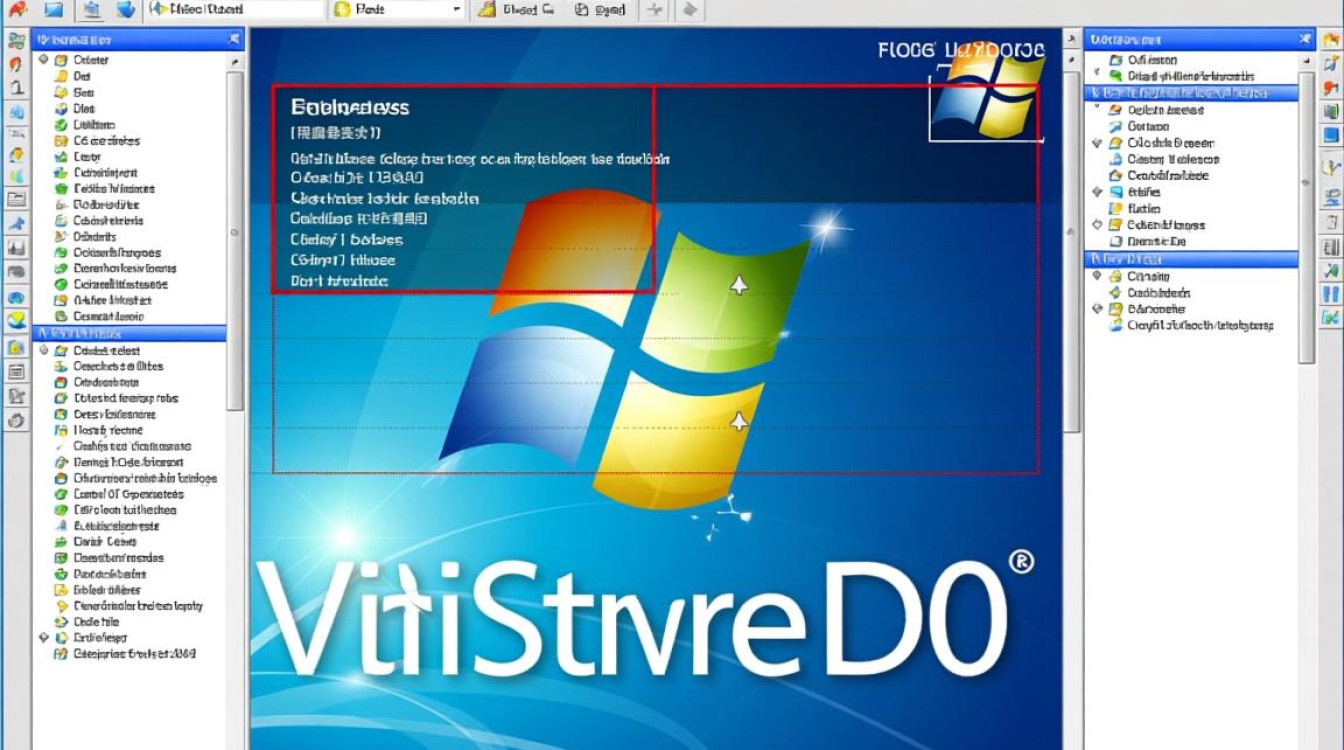This screenshot has height=750, width=1344.
Task: Click the pin icon in the right panel header
Action: tap(1306, 39)
